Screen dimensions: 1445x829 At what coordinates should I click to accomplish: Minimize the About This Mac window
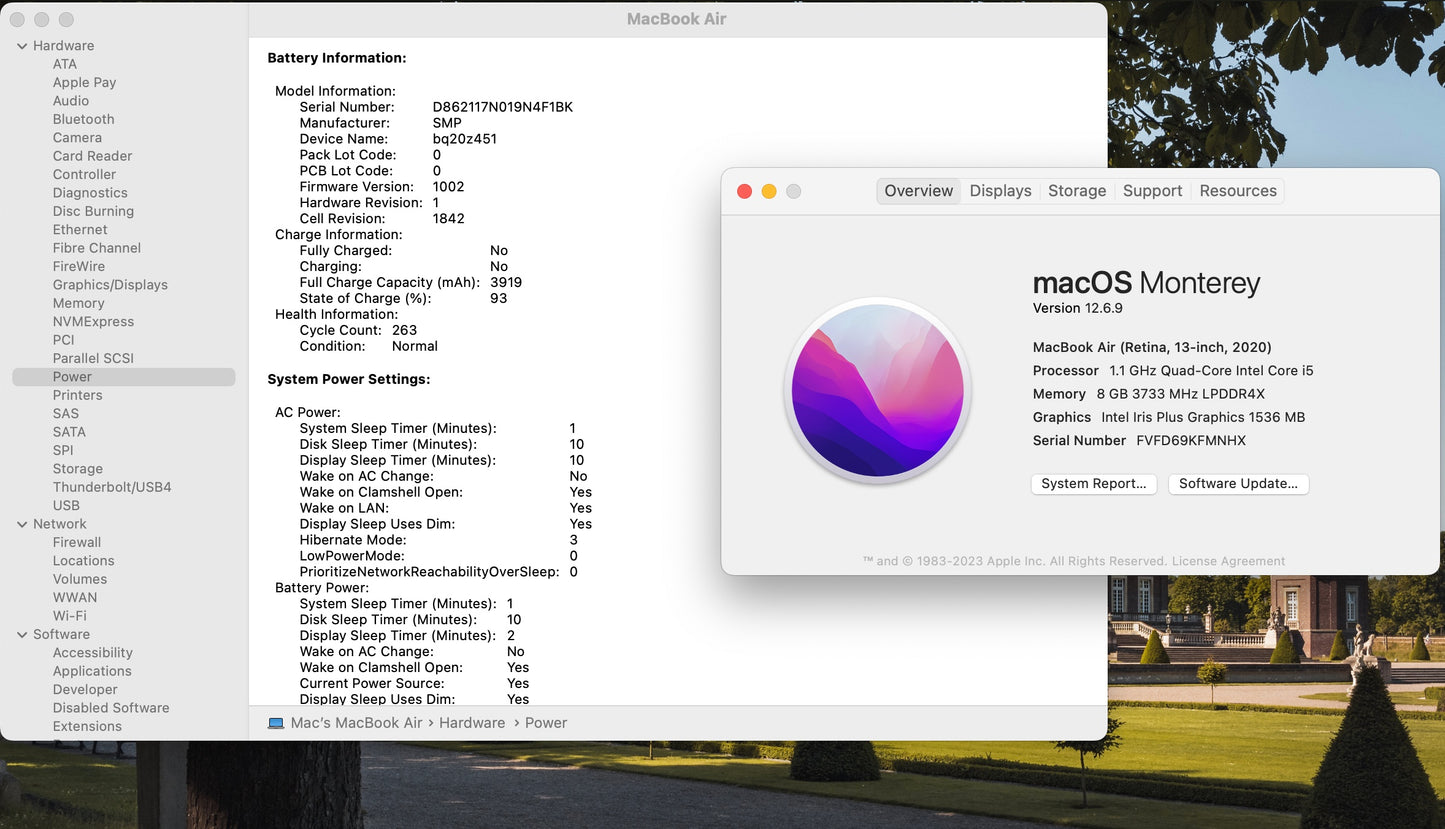pos(769,191)
